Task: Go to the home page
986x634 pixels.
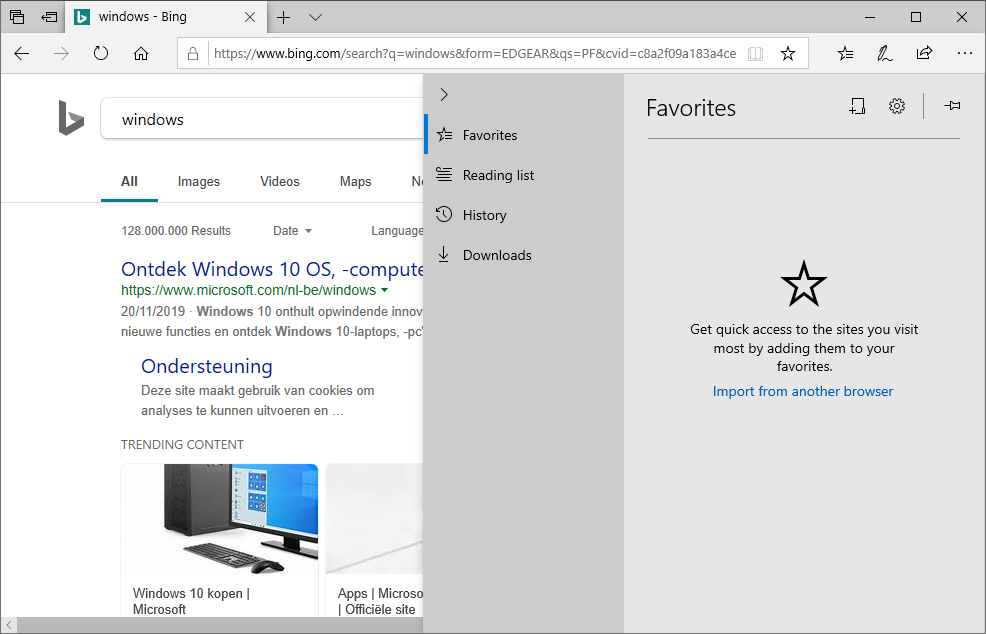Action: click(x=141, y=53)
